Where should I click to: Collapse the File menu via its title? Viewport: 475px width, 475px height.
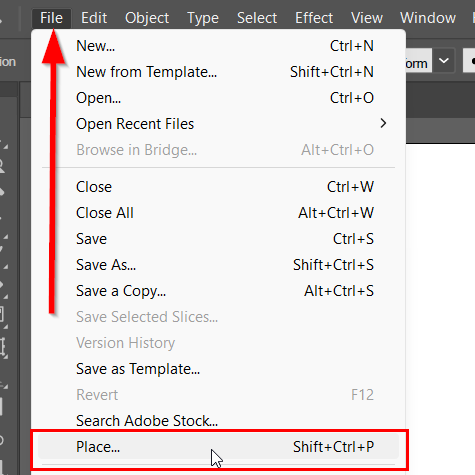(x=51, y=18)
